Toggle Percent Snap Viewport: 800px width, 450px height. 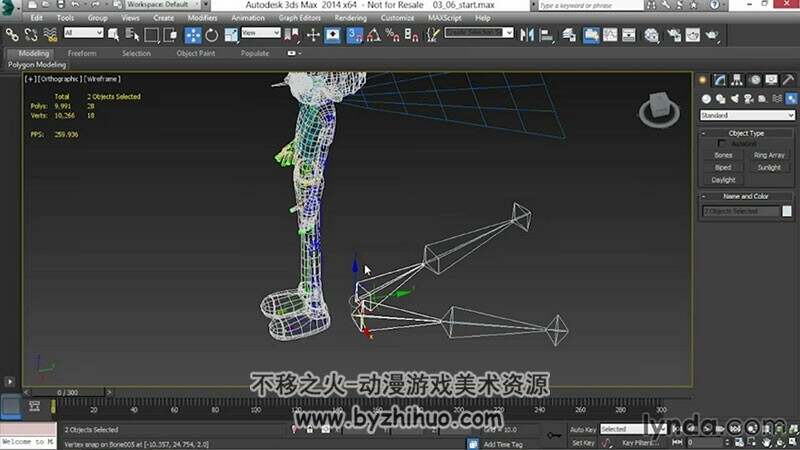(x=392, y=35)
